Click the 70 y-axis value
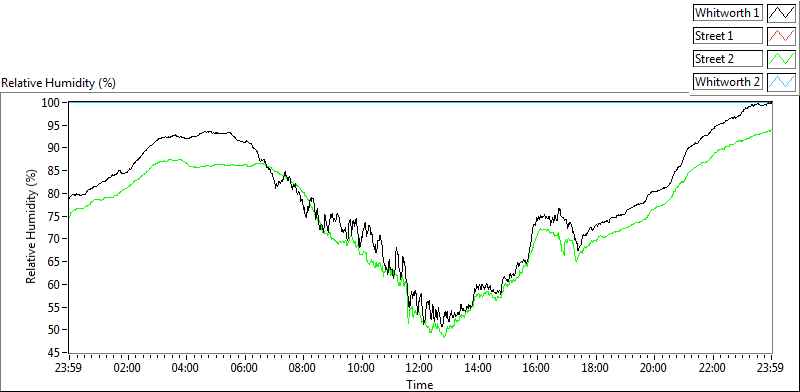Image resolution: width=800 pixels, height=392 pixels. point(54,239)
